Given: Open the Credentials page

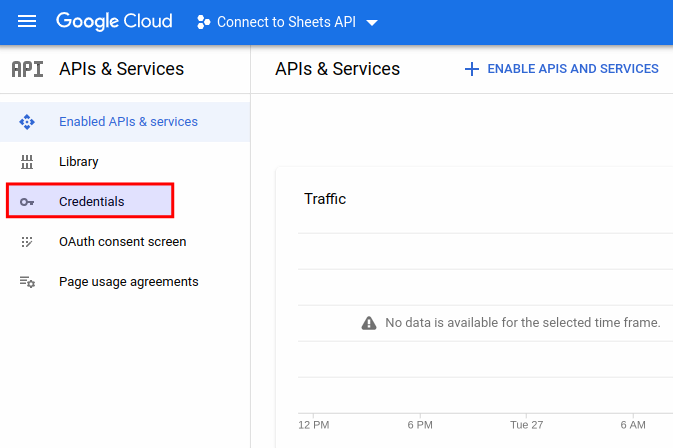Looking at the screenshot, I should (90, 201).
